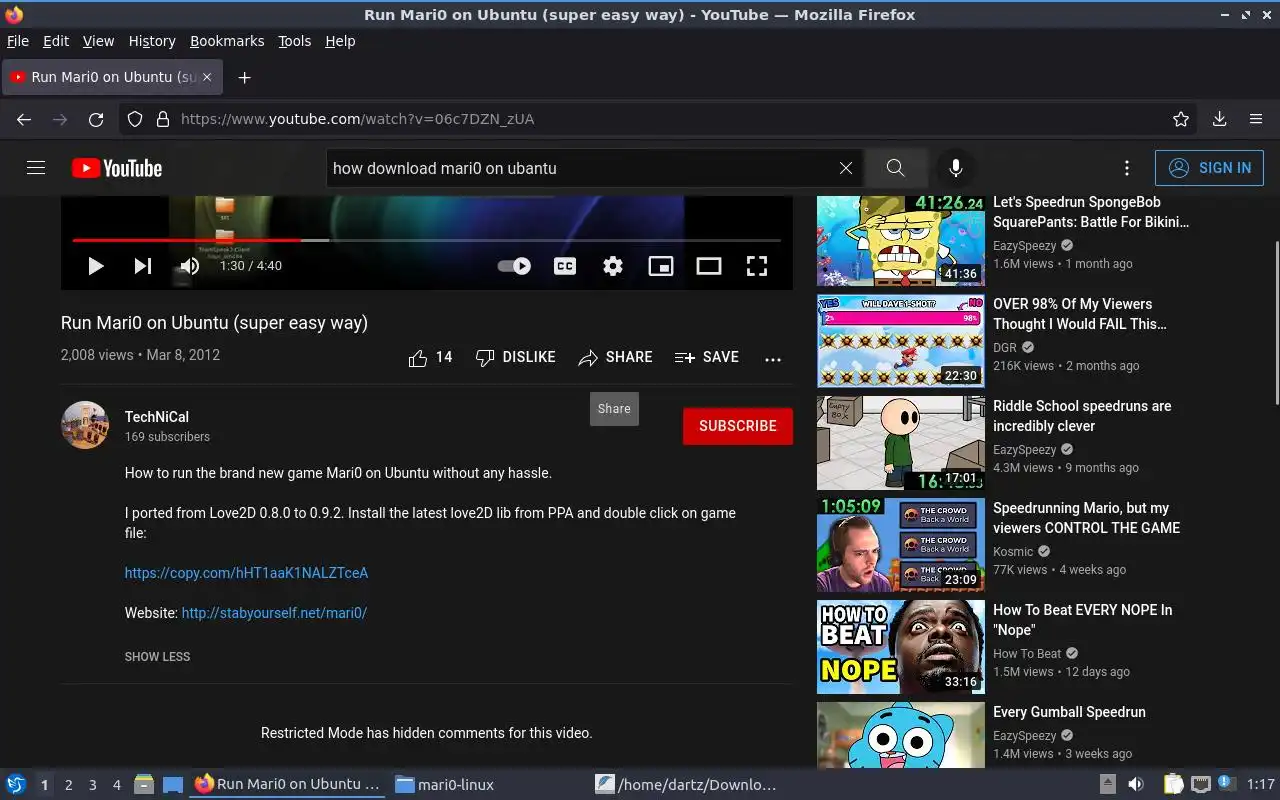Open a new browser tab
Image resolution: width=1280 pixels, height=800 pixels.
[x=244, y=77]
